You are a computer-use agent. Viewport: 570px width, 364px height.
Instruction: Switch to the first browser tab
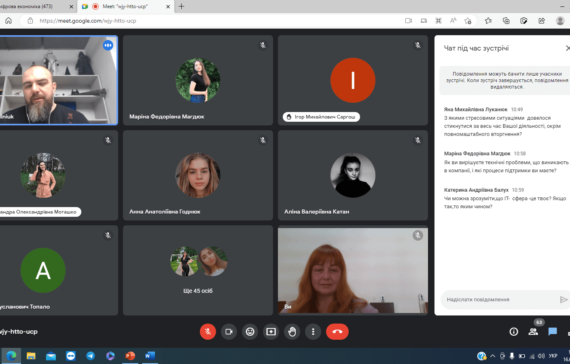point(36,7)
